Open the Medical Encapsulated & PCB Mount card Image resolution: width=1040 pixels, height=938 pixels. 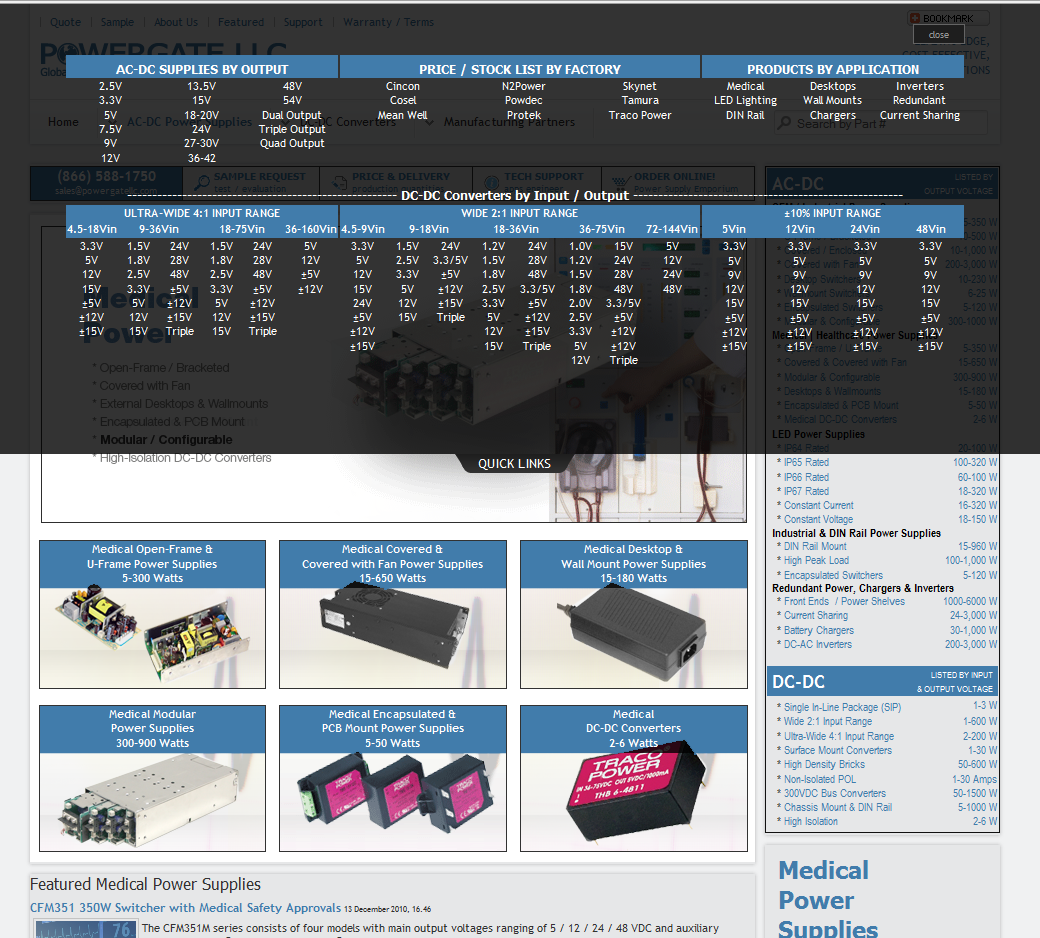click(393, 778)
